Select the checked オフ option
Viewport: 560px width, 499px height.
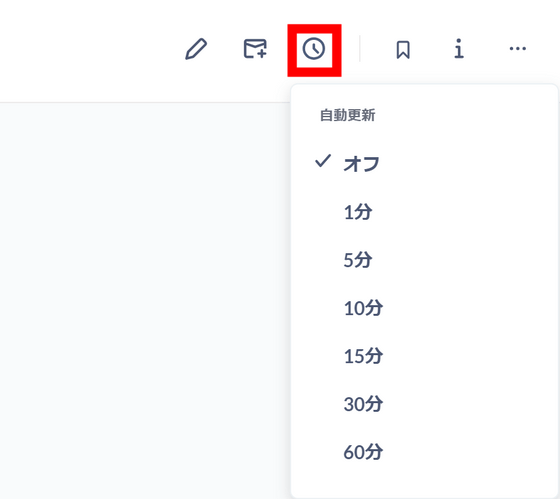(x=424, y=164)
